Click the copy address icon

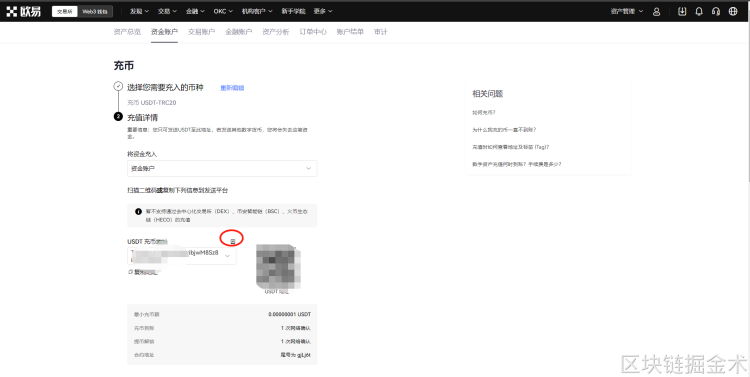tap(130, 272)
